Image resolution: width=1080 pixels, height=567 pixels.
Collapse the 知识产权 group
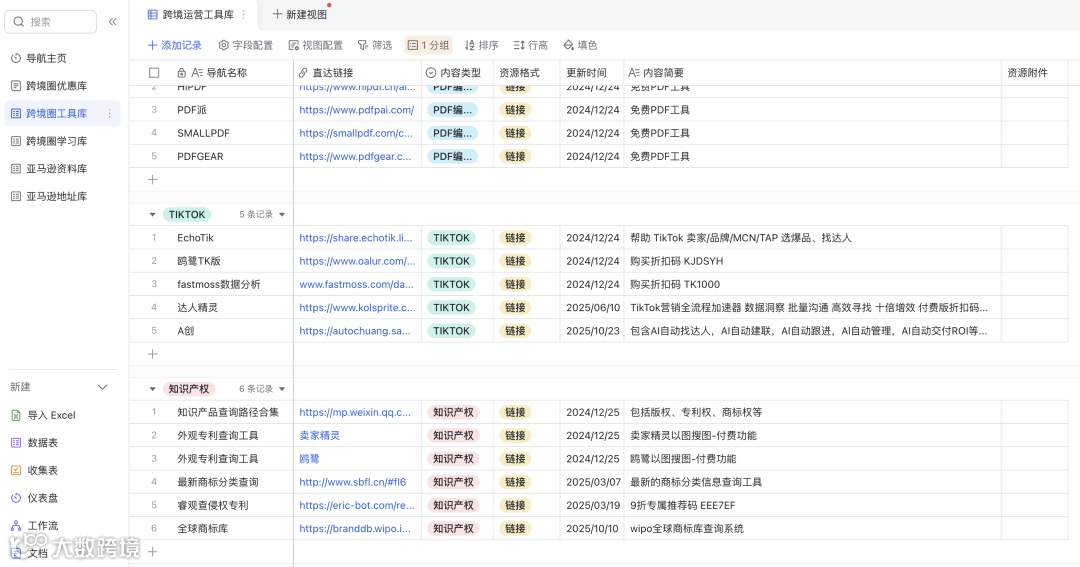tap(152, 389)
